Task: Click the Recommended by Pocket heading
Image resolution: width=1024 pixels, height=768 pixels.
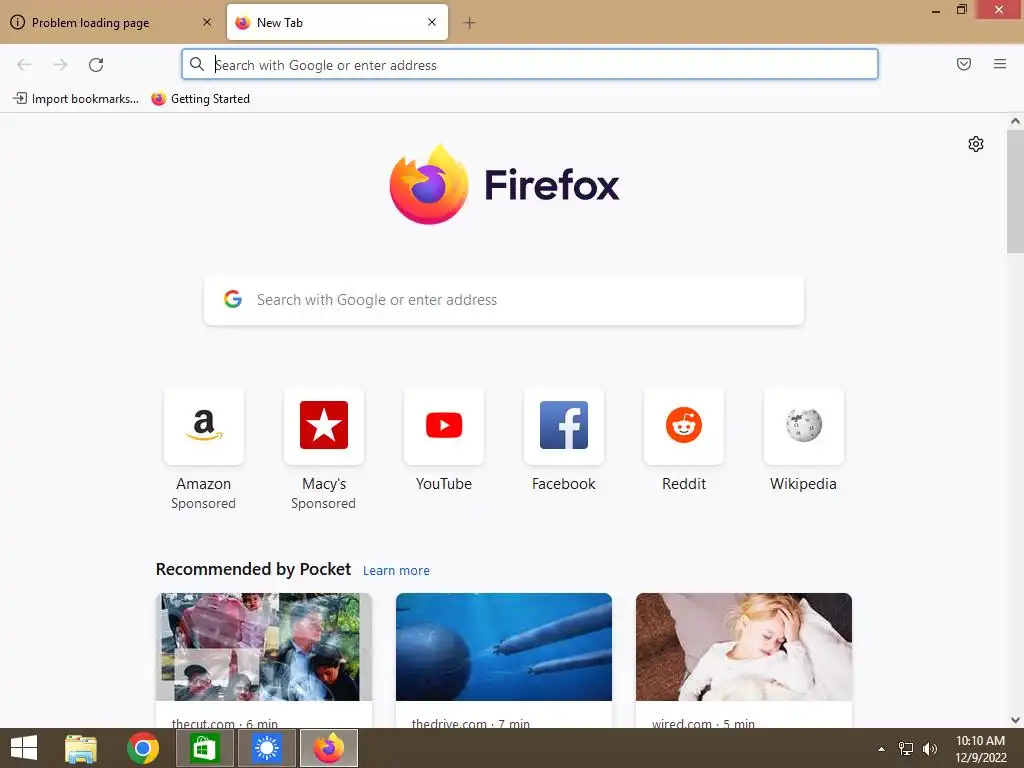Action: pos(253,569)
